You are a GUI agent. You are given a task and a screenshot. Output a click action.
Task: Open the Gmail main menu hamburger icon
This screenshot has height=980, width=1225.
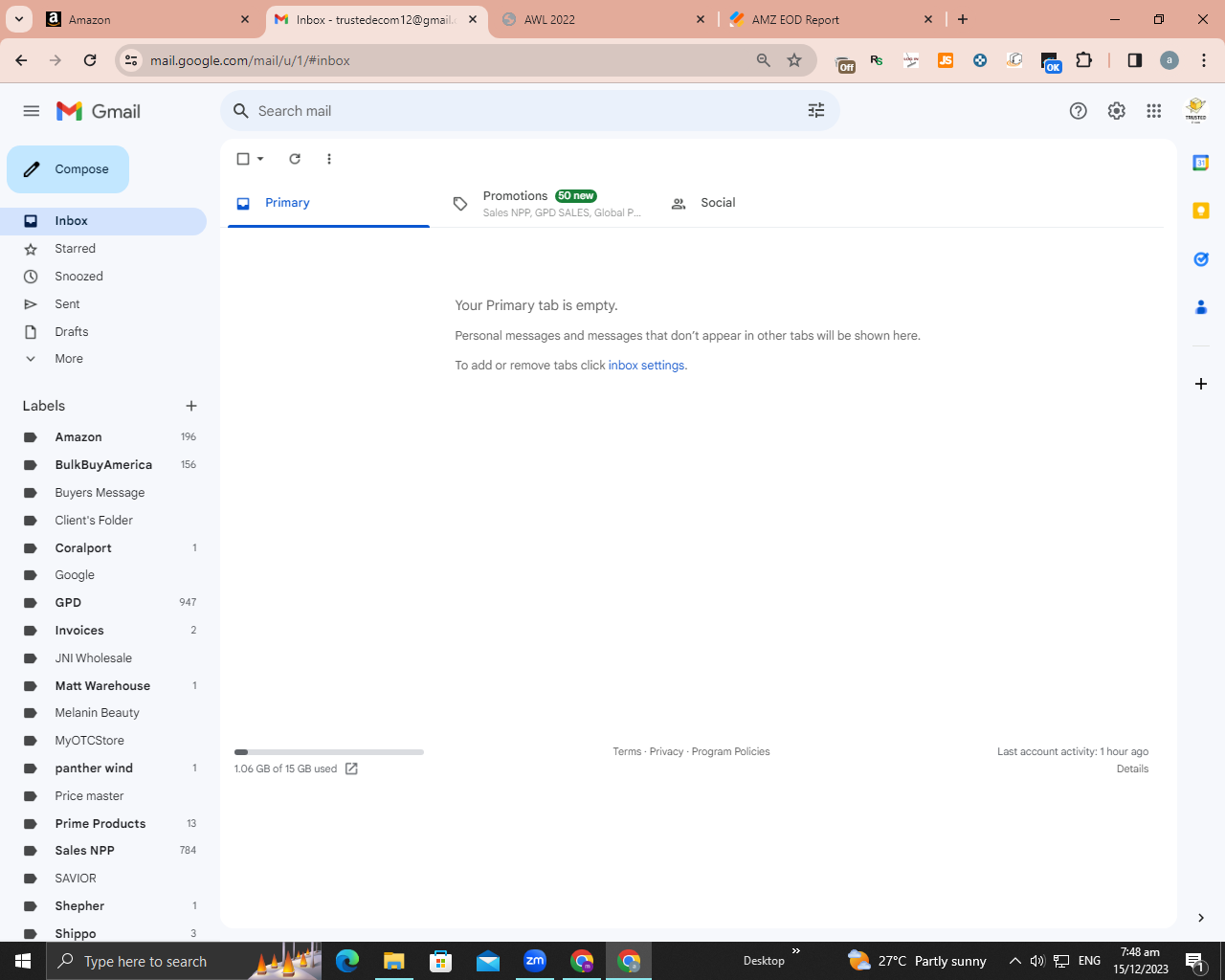pyautogui.click(x=32, y=111)
